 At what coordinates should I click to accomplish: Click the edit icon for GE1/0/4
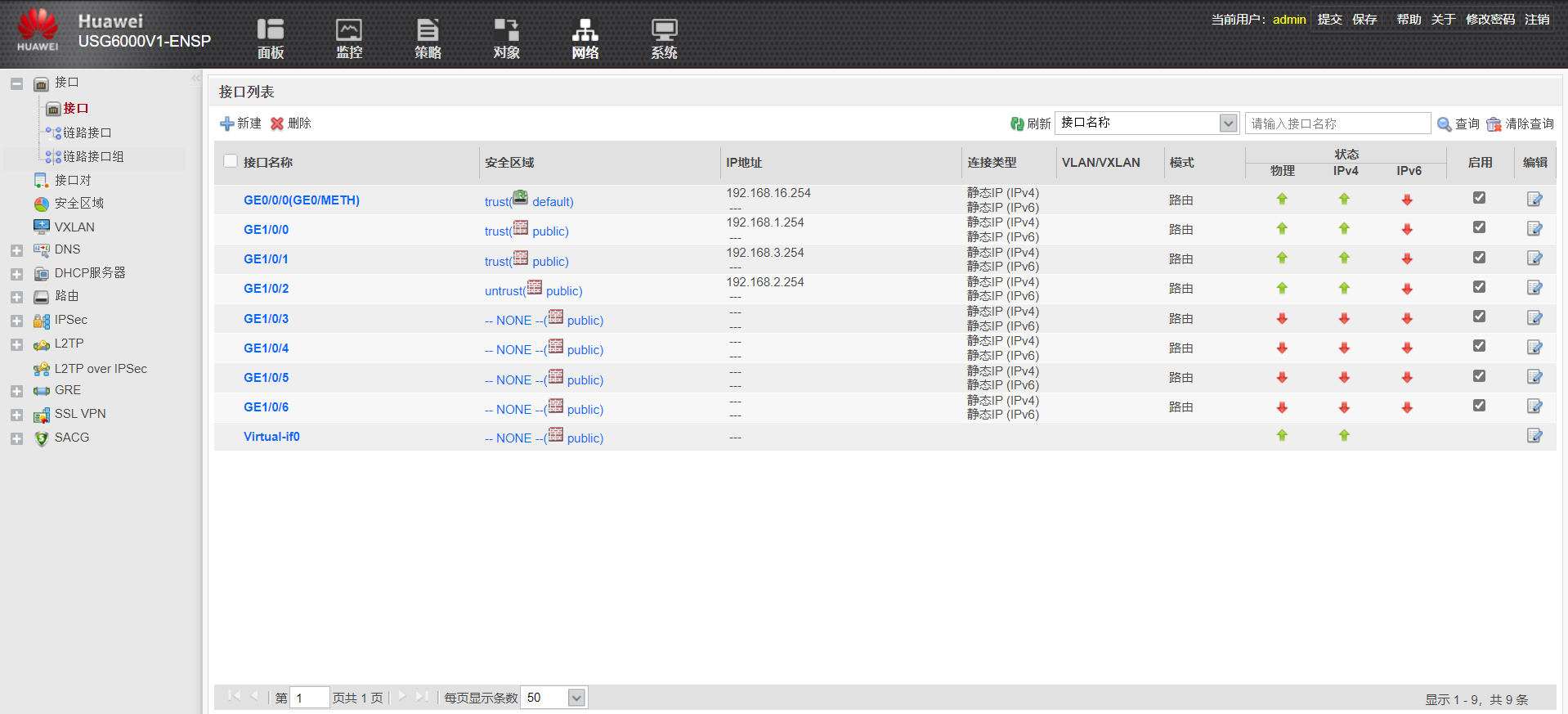point(1534,347)
